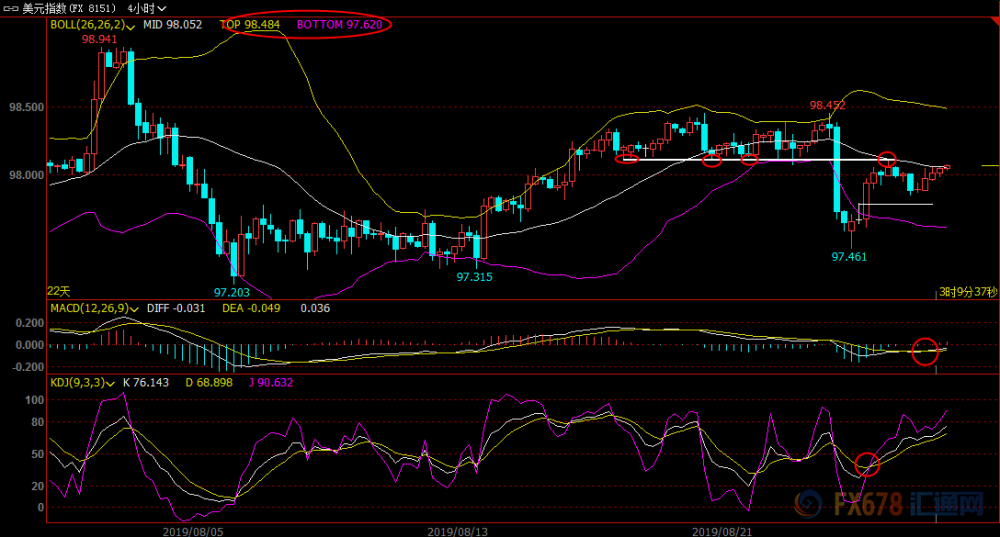Select the J 90.632 KDJ value
Screen dimensions: 1000x537
pyautogui.click(x=271, y=383)
